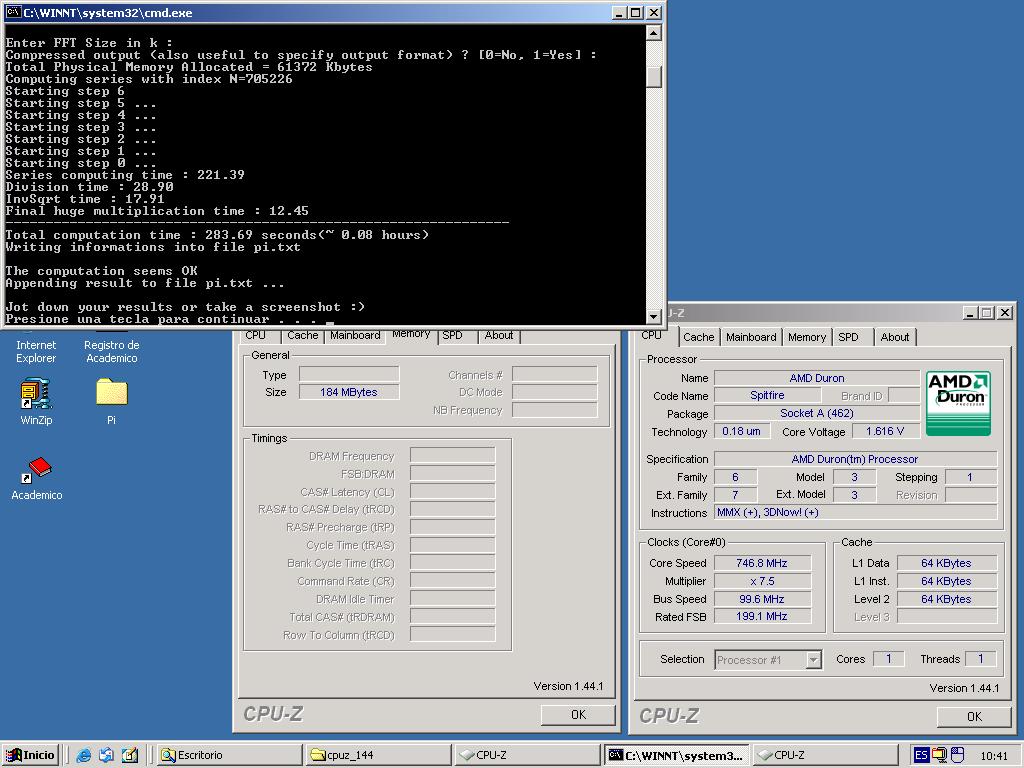The width and height of the screenshot is (1024, 768).
Task: Click the cmd window scrollbar up arrow
Action: coord(654,33)
